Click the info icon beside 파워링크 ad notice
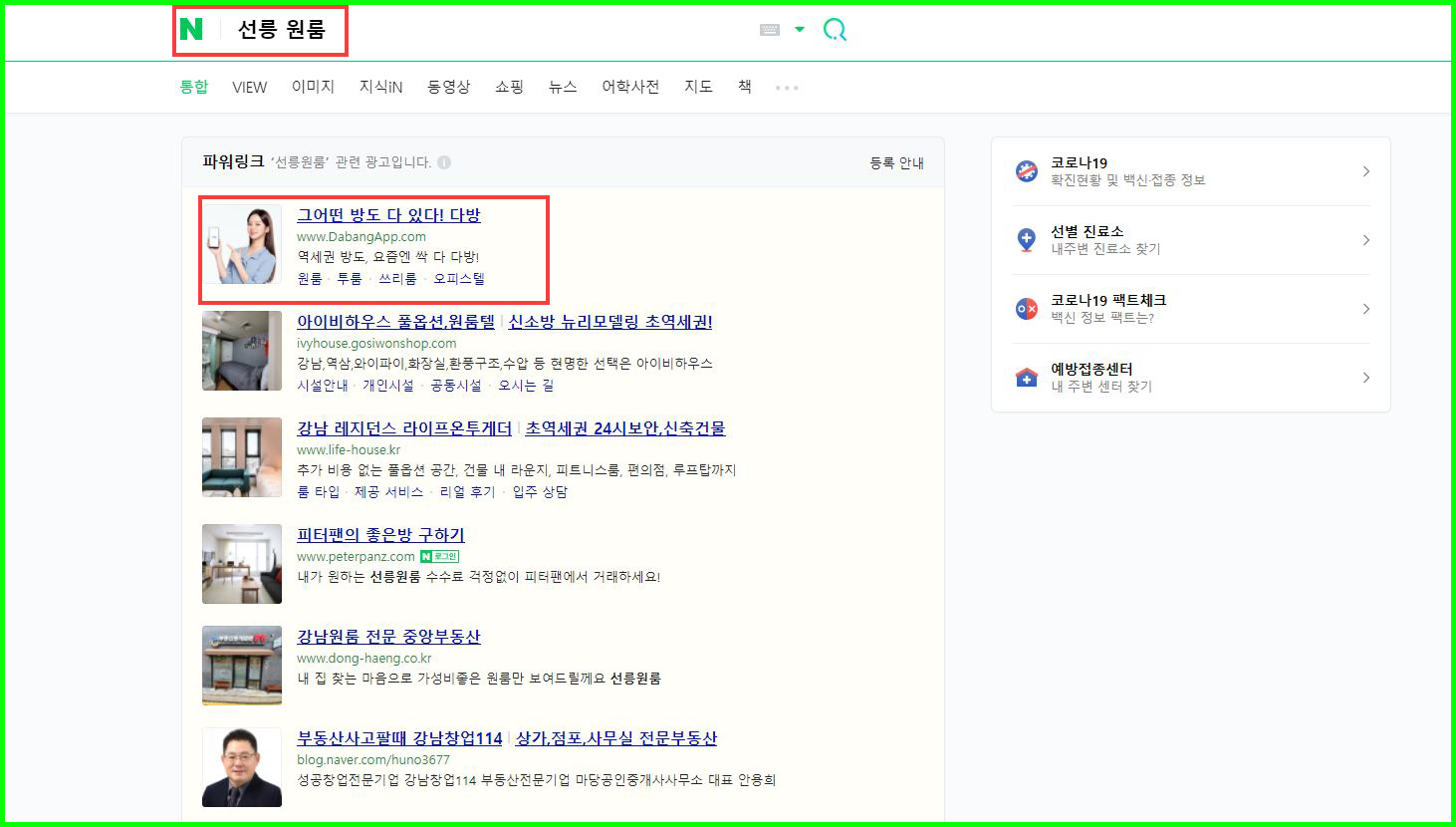 (444, 162)
